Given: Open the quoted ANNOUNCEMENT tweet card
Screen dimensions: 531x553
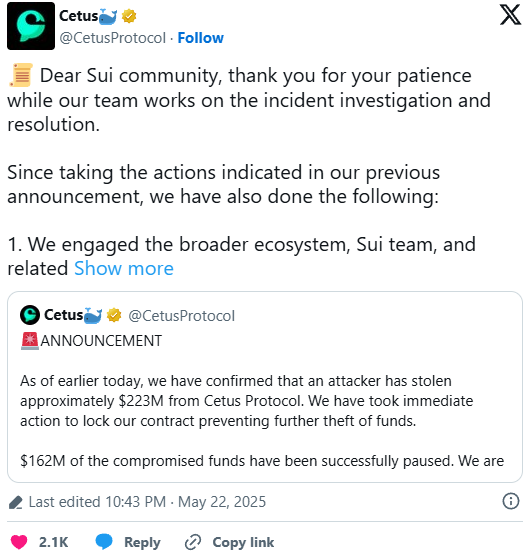Looking at the screenshot, I should pos(265,387).
